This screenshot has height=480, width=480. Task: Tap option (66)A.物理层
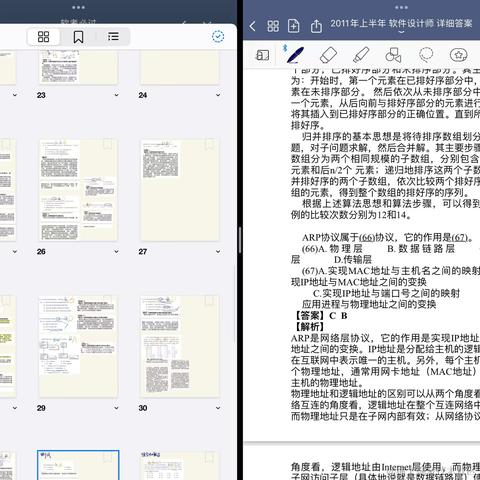tap(332, 249)
